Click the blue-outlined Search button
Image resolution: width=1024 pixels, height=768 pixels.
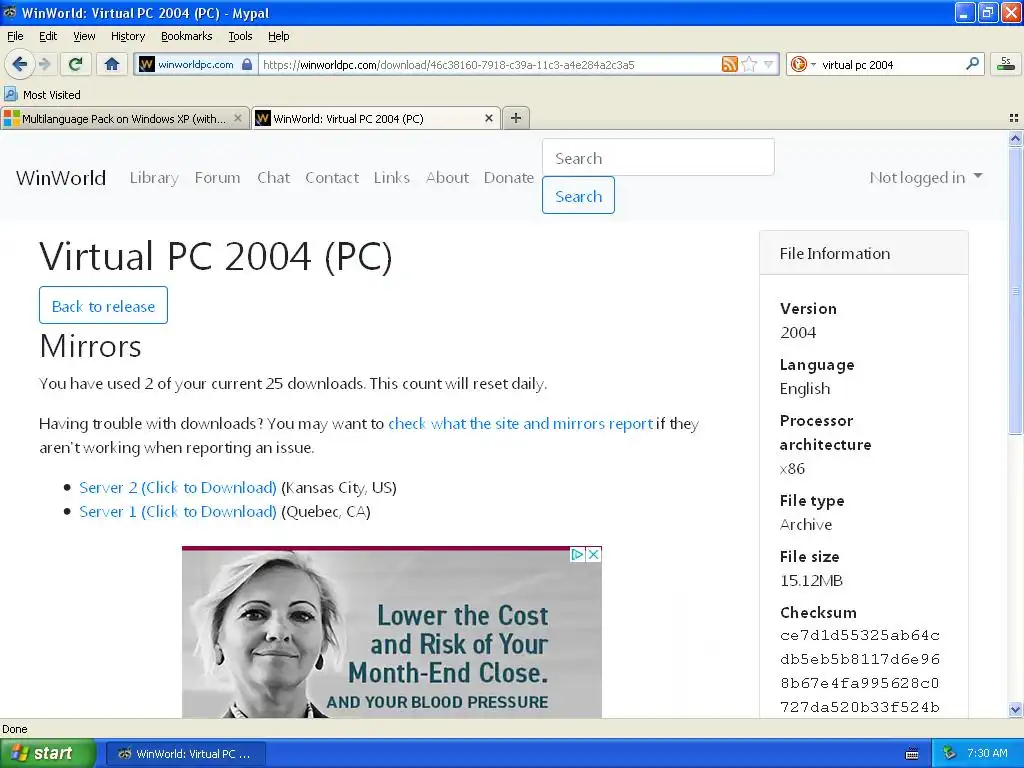click(x=578, y=195)
